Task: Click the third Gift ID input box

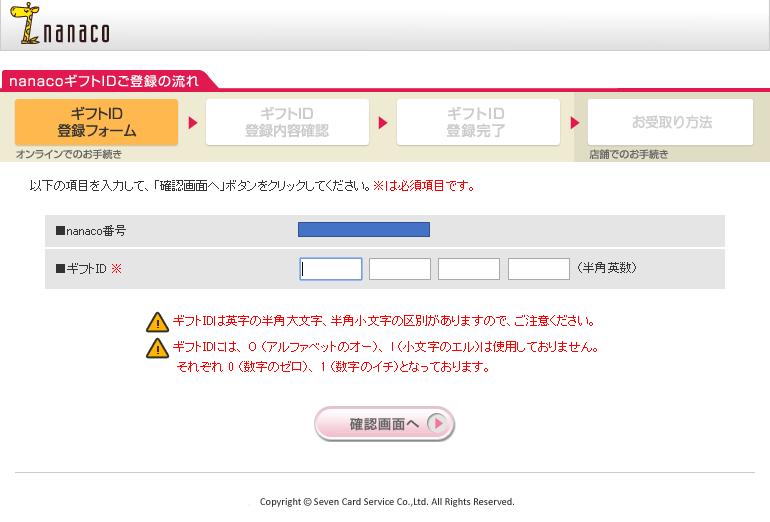Action: [x=469, y=269]
